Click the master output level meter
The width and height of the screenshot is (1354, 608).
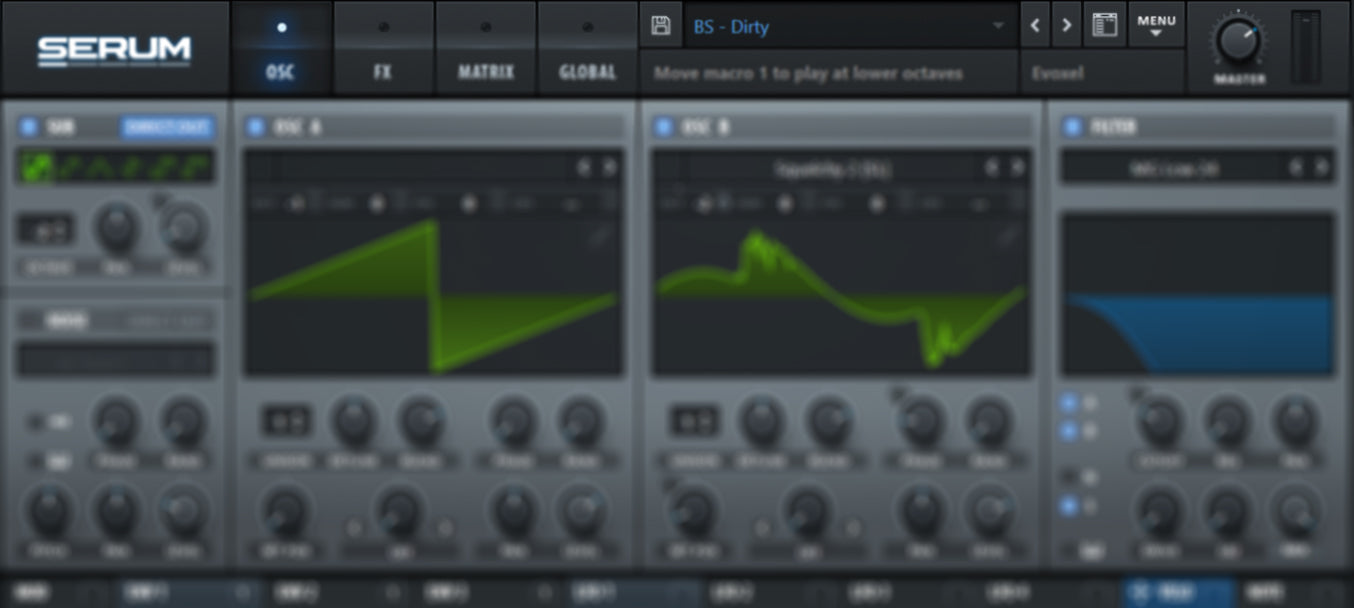click(1306, 46)
